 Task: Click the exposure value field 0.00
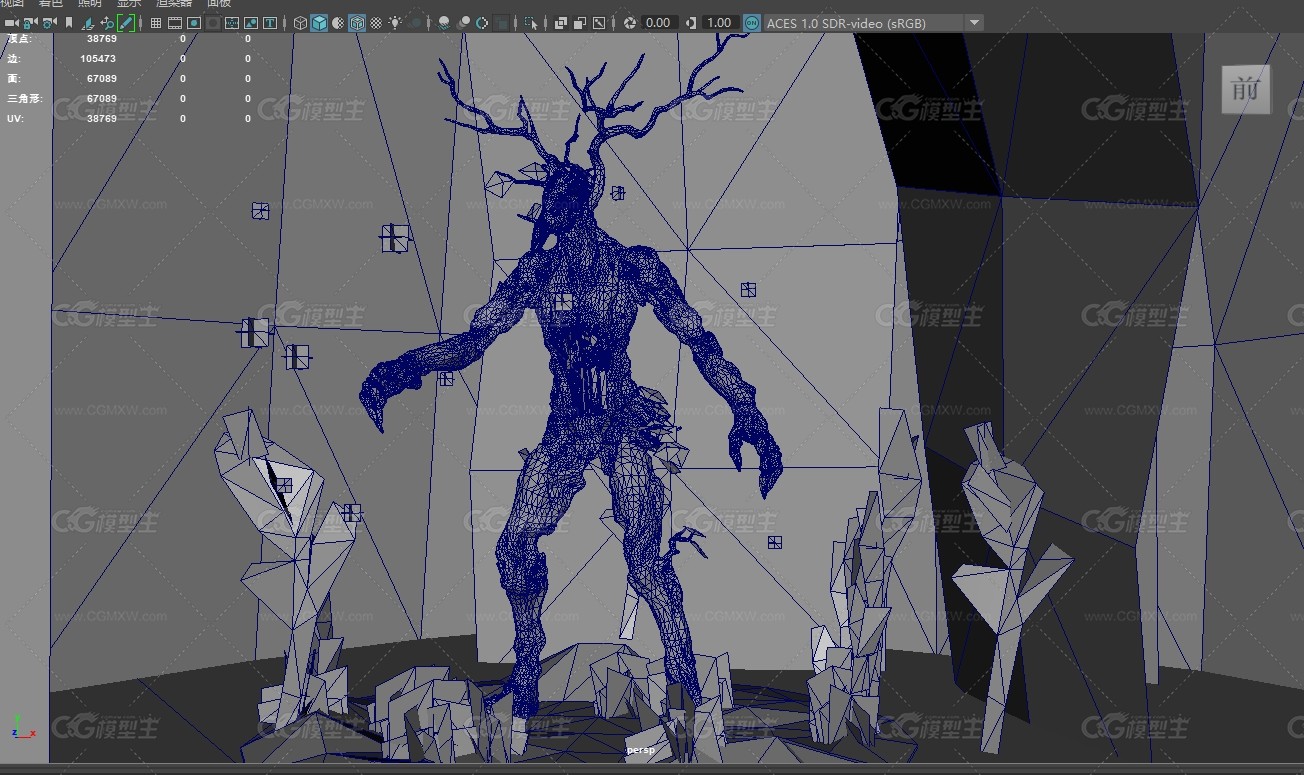click(658, 23)
